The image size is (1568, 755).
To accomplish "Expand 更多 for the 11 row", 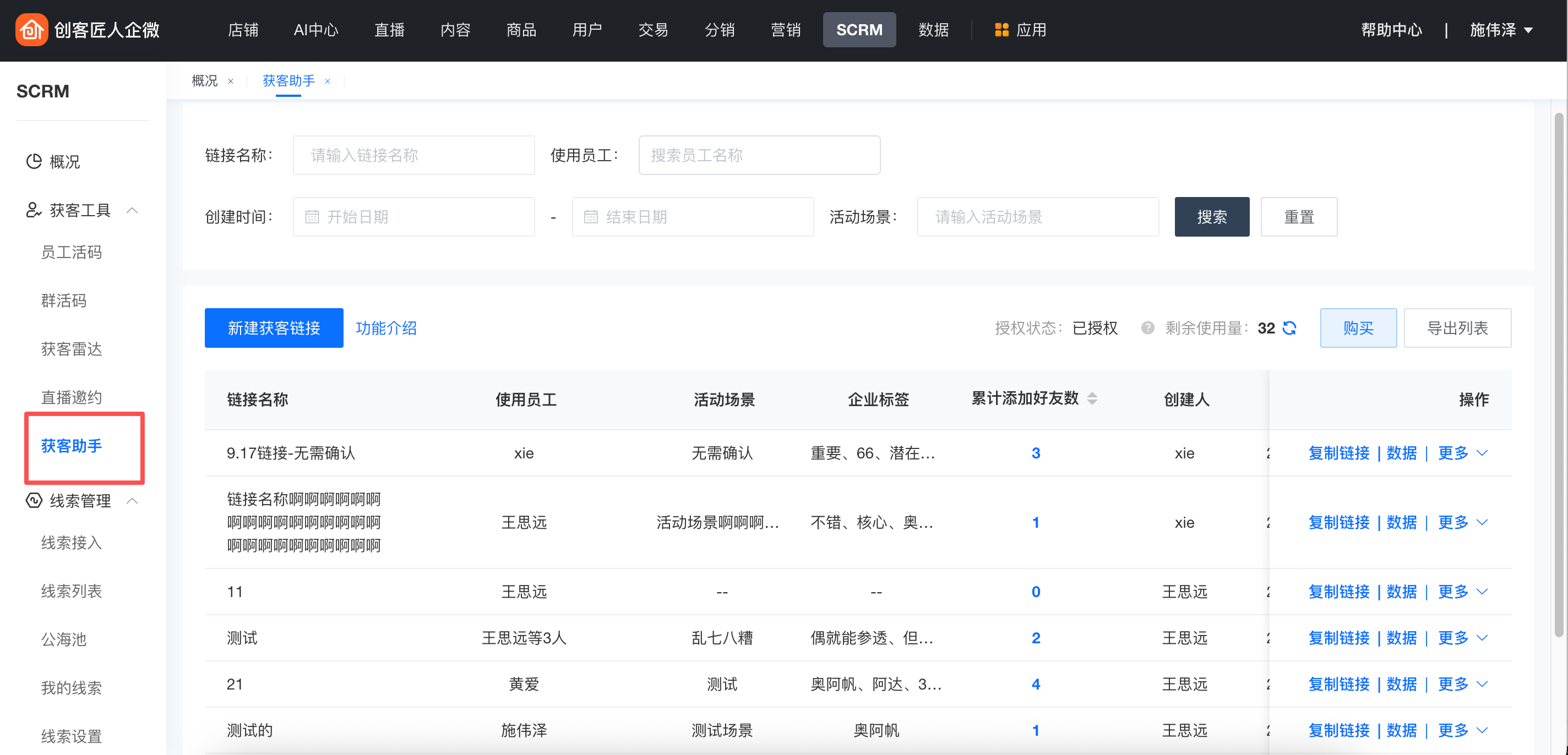I will 1463,592.
